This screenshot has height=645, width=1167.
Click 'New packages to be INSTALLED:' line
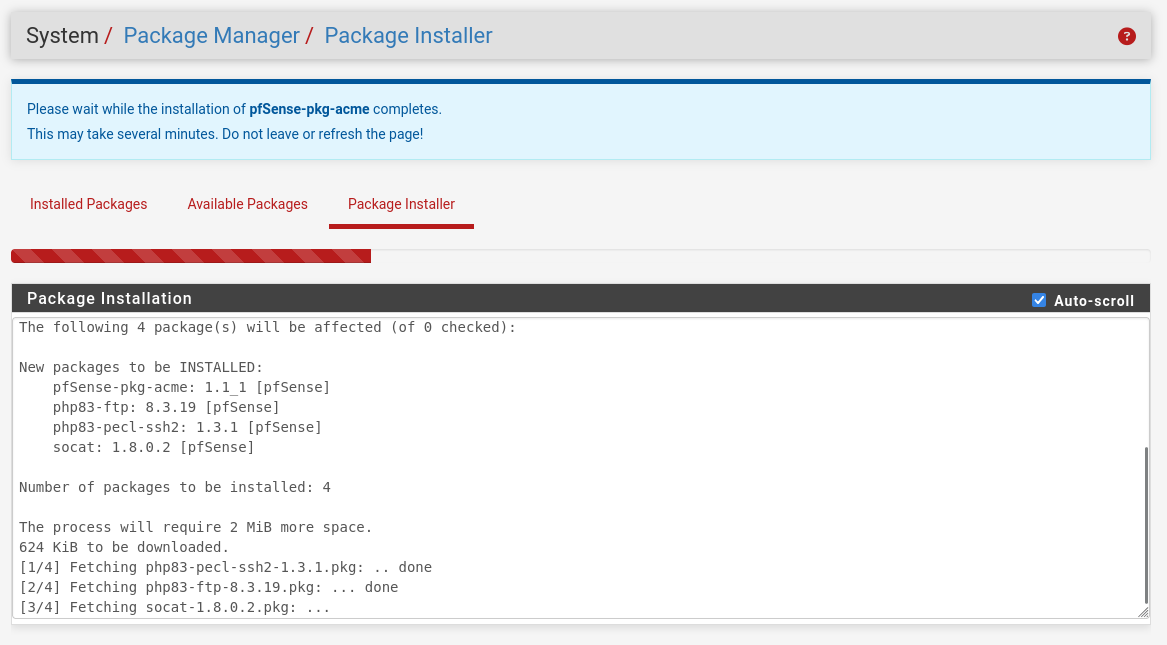(x=141, y=368)
